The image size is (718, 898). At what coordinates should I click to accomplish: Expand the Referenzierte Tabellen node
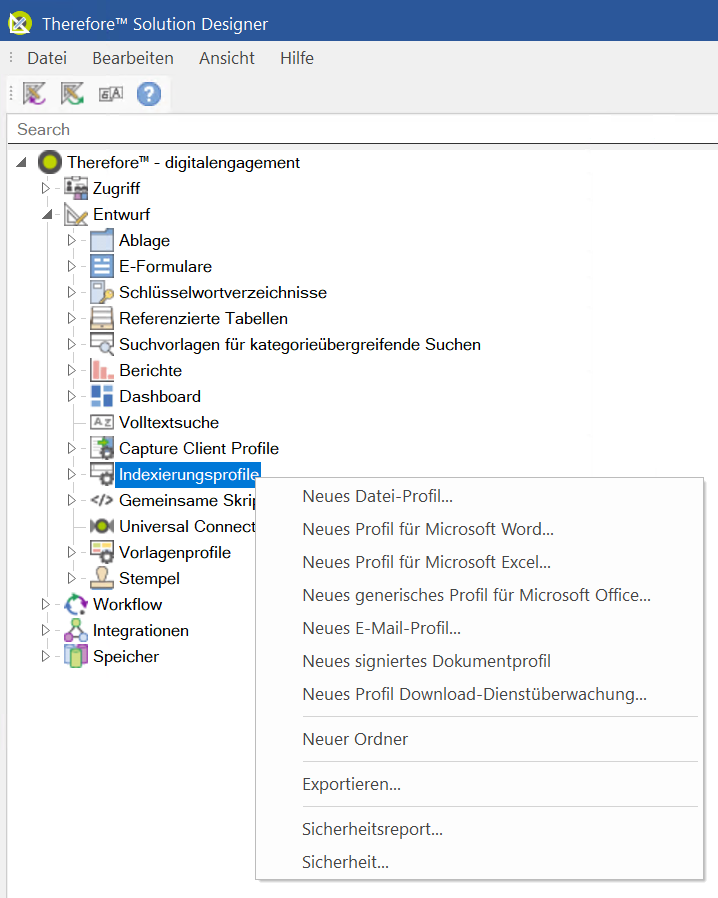(x=71, y=318)
